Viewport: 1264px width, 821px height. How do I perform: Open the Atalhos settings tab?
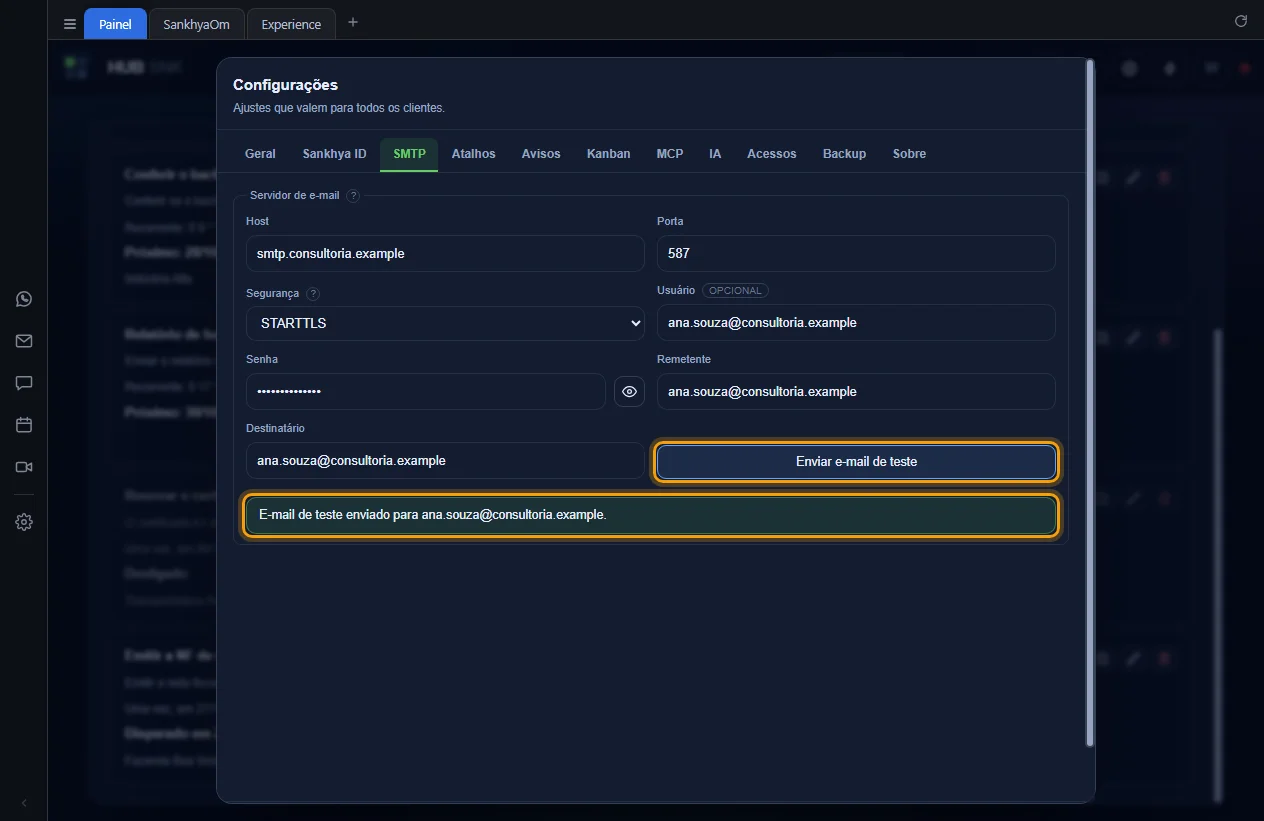[x=473, y=154]
